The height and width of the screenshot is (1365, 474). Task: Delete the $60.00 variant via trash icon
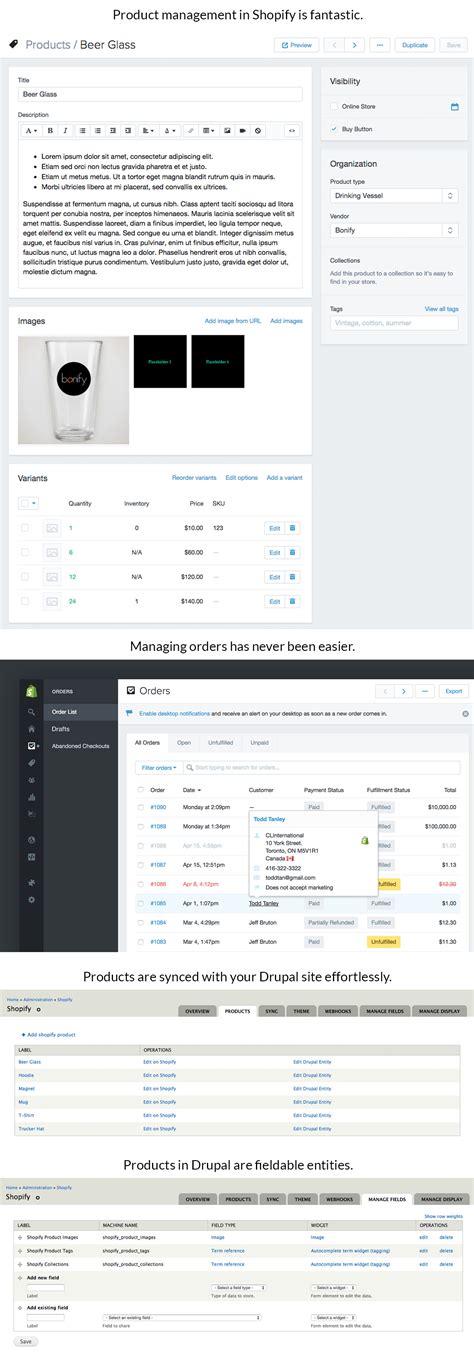point(292,552)
